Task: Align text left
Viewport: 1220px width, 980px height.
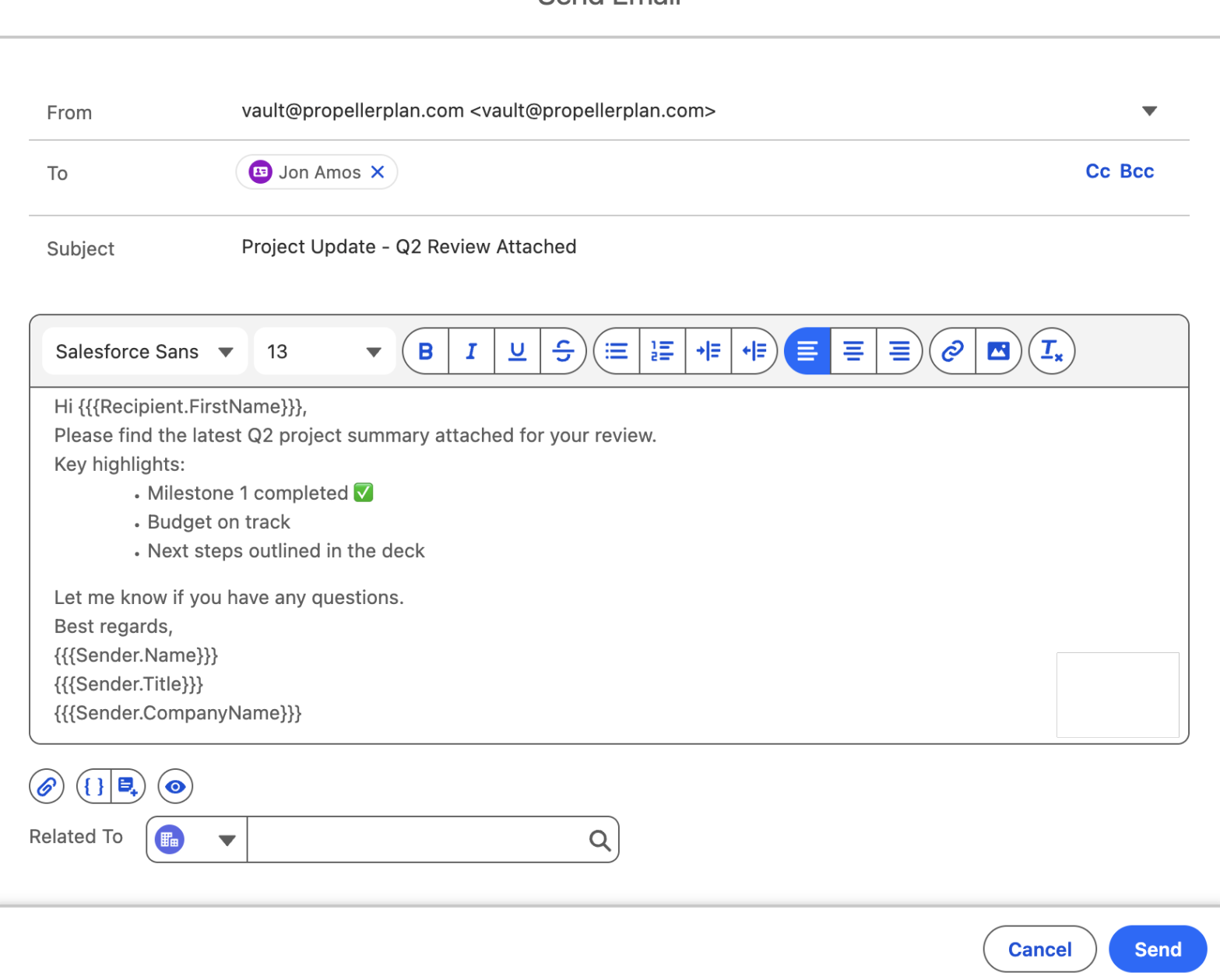Action: pyautogui.click(x=807, y=351)
